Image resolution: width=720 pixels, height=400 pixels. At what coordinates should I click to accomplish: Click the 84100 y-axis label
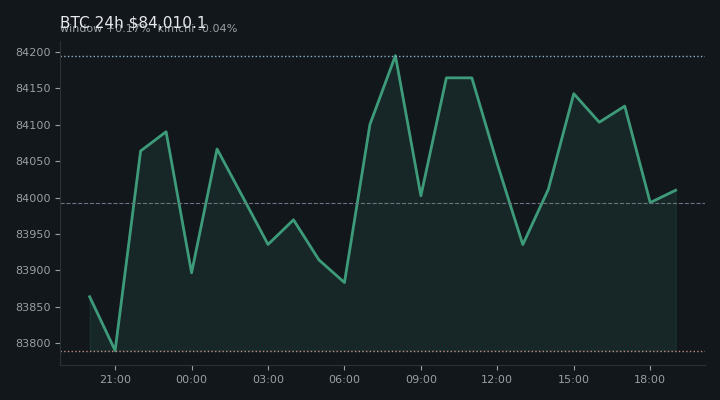(33, 125)
